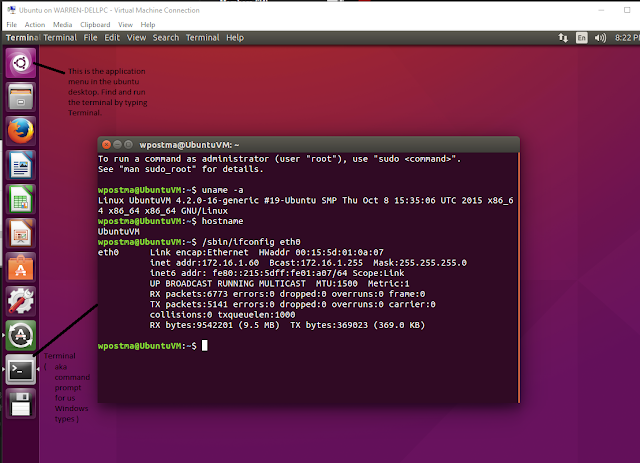The width and height of the screenshot is (640, 463).
Task: Click the 'TX bytes:369023 (369.0 KB)' text
Action: tap(358, 325)
